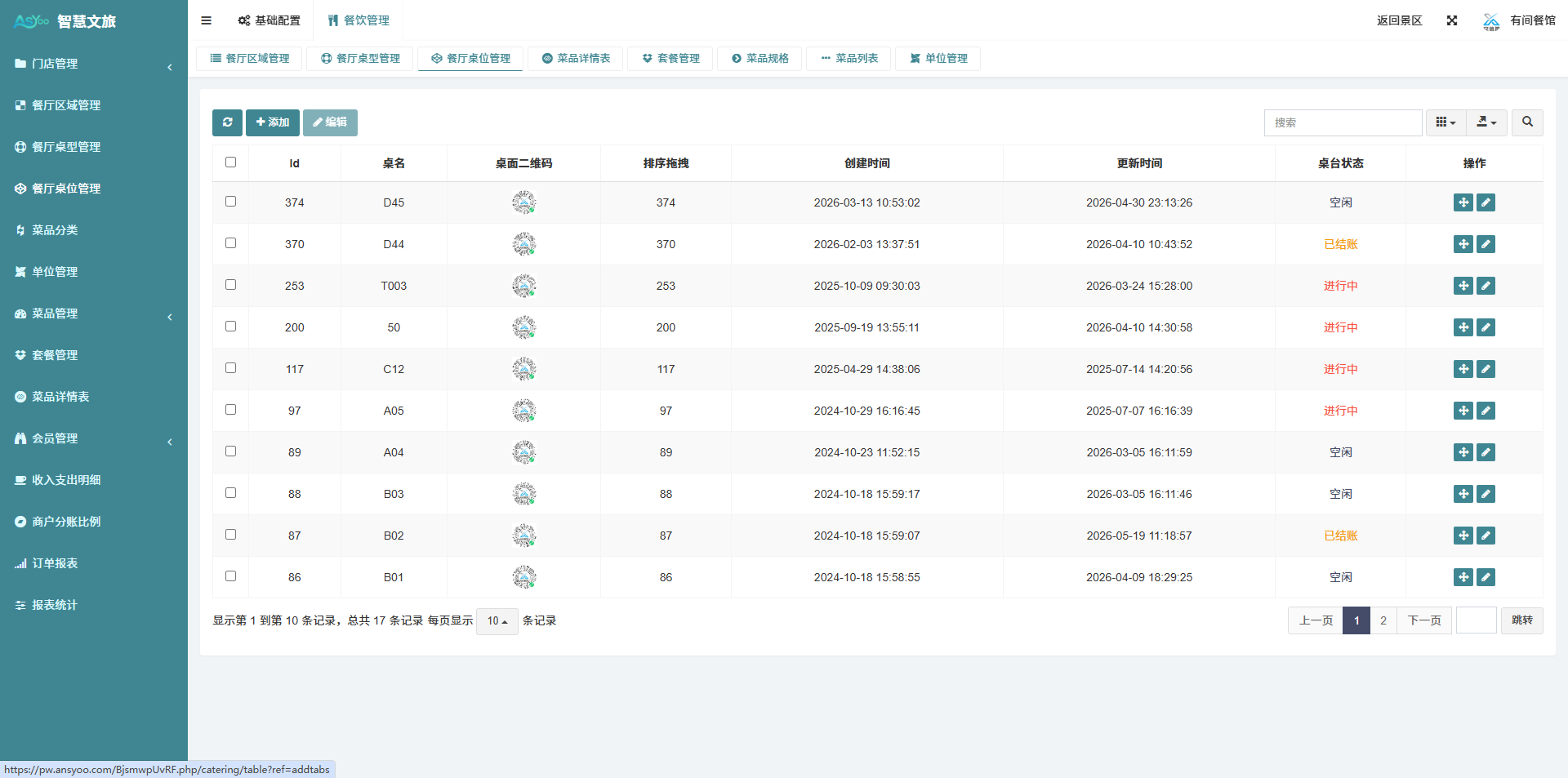Click the fullscreen expand icon in header
1568x778 pixels.
(1452, 20)
